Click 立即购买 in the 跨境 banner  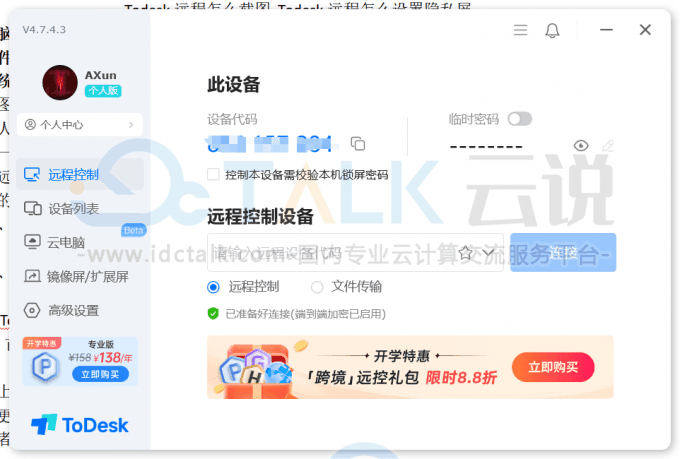tap(553, 367)
